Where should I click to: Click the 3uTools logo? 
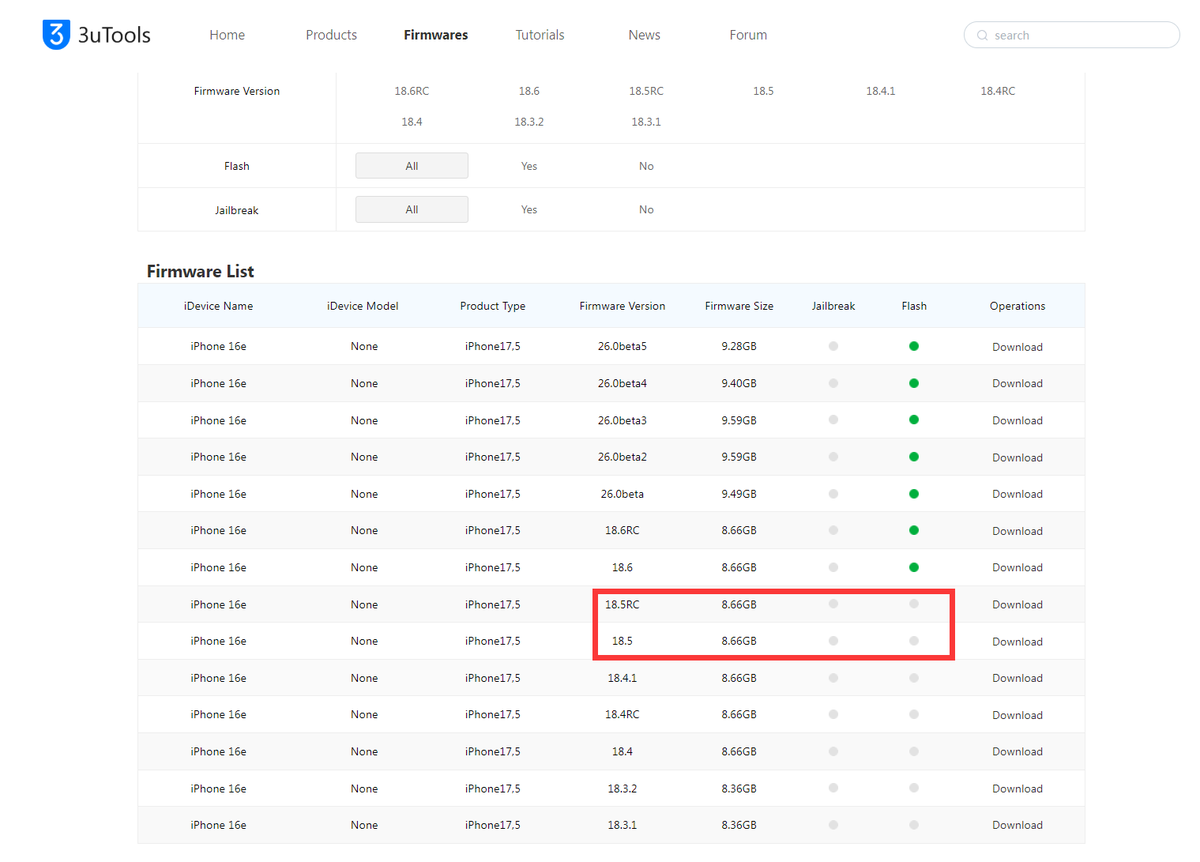coord(96,35)
